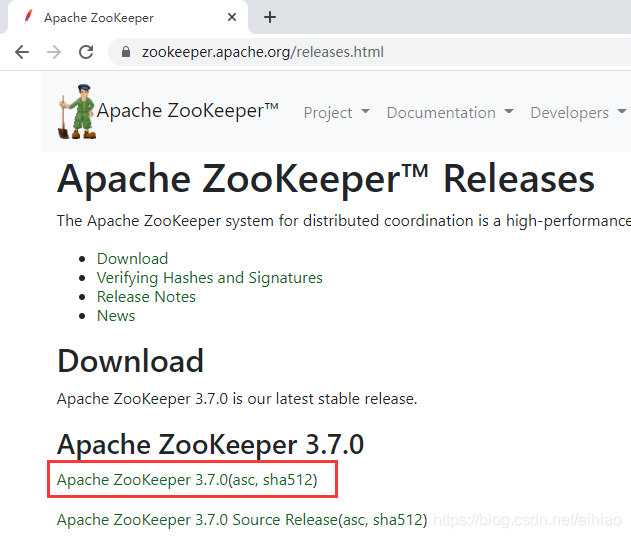Viewport: 631px width, 538px height.
Task: Expand the Developers dropdown menu
Action: click(578, 113)
